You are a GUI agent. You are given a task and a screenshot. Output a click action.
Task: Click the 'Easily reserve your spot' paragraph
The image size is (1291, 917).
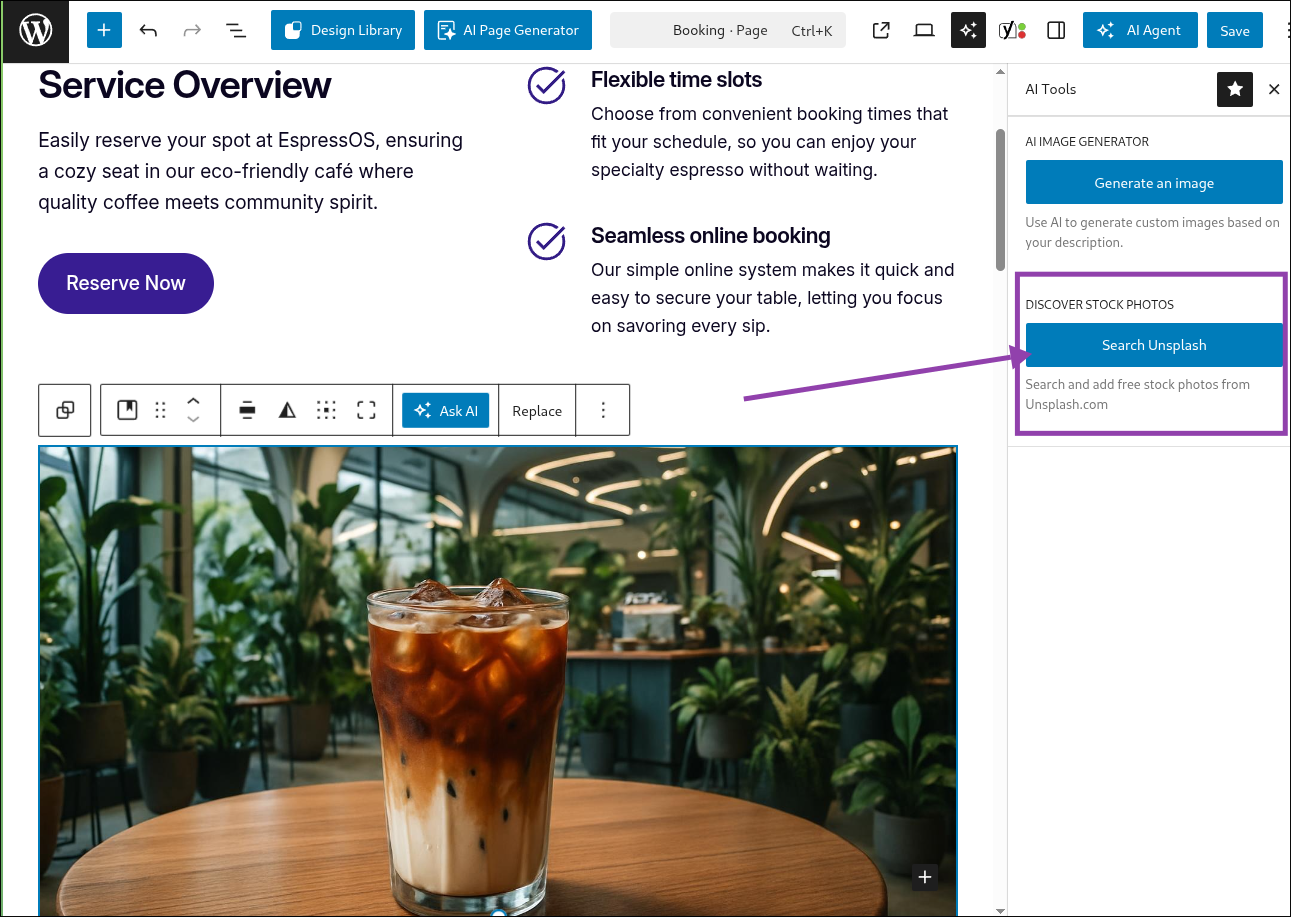251,171
